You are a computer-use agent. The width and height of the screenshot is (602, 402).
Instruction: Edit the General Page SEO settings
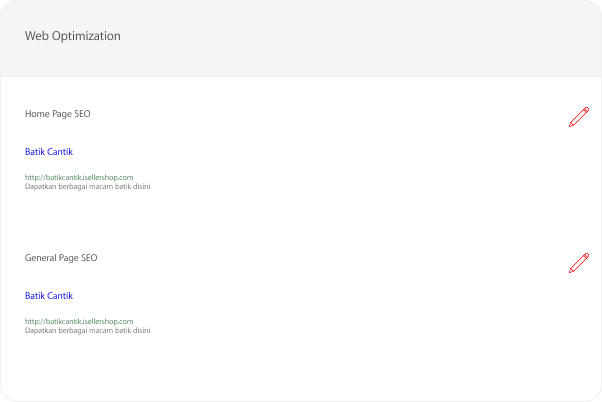(x=579, y=263)
